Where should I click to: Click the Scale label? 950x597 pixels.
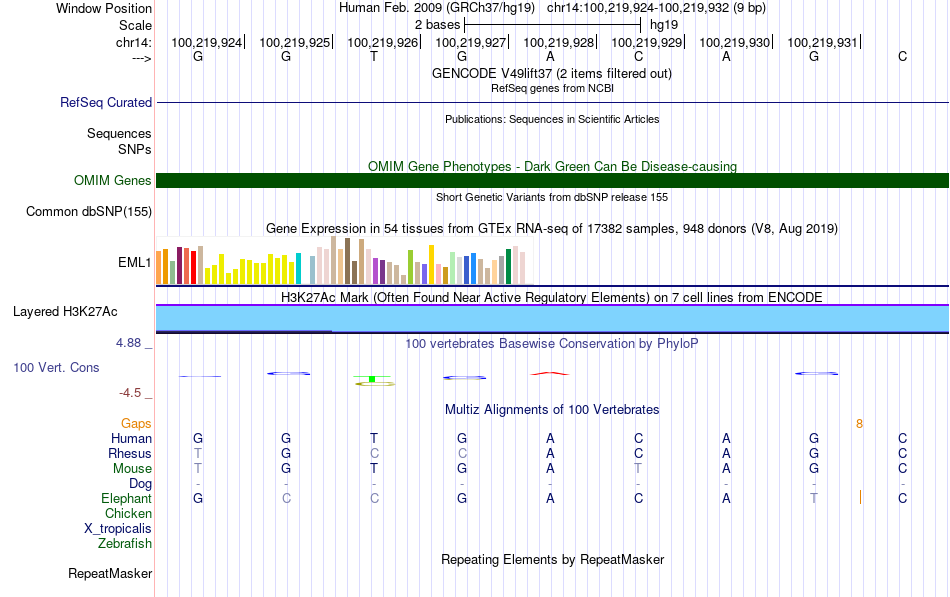tap(135, 25)
